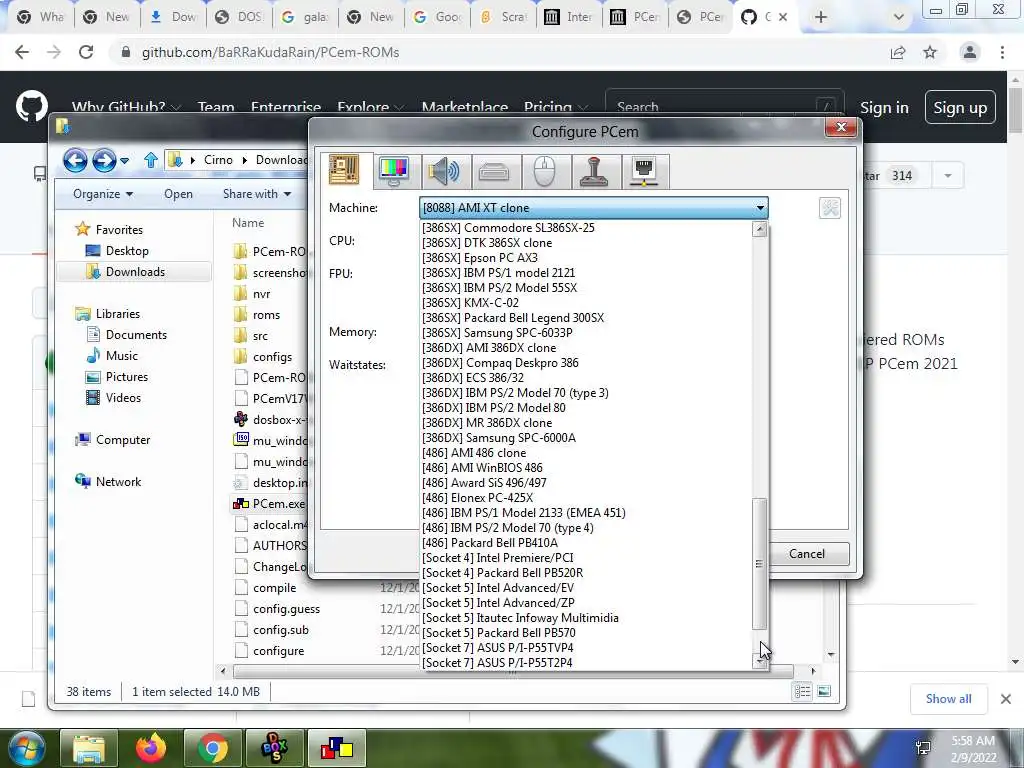Image resolution: width=1024 pixels, height=768 pixels.
Task: Bookmark this page with star icon
Action: click(x=930, y=52)
